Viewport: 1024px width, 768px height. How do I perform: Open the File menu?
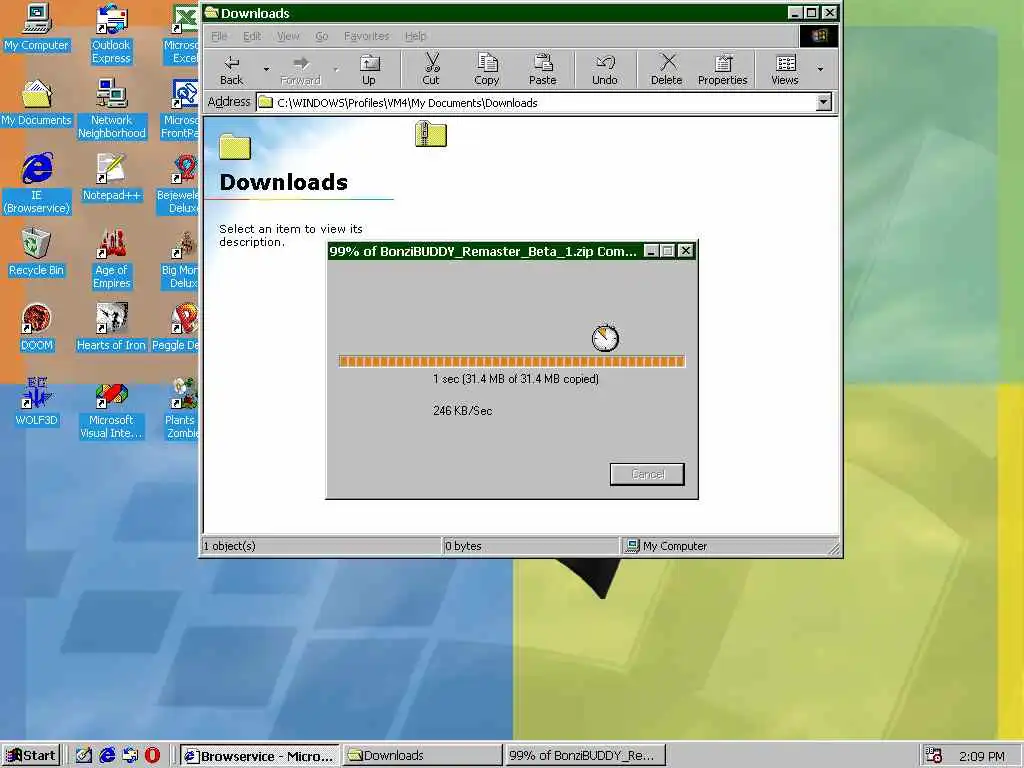(219, 36)
